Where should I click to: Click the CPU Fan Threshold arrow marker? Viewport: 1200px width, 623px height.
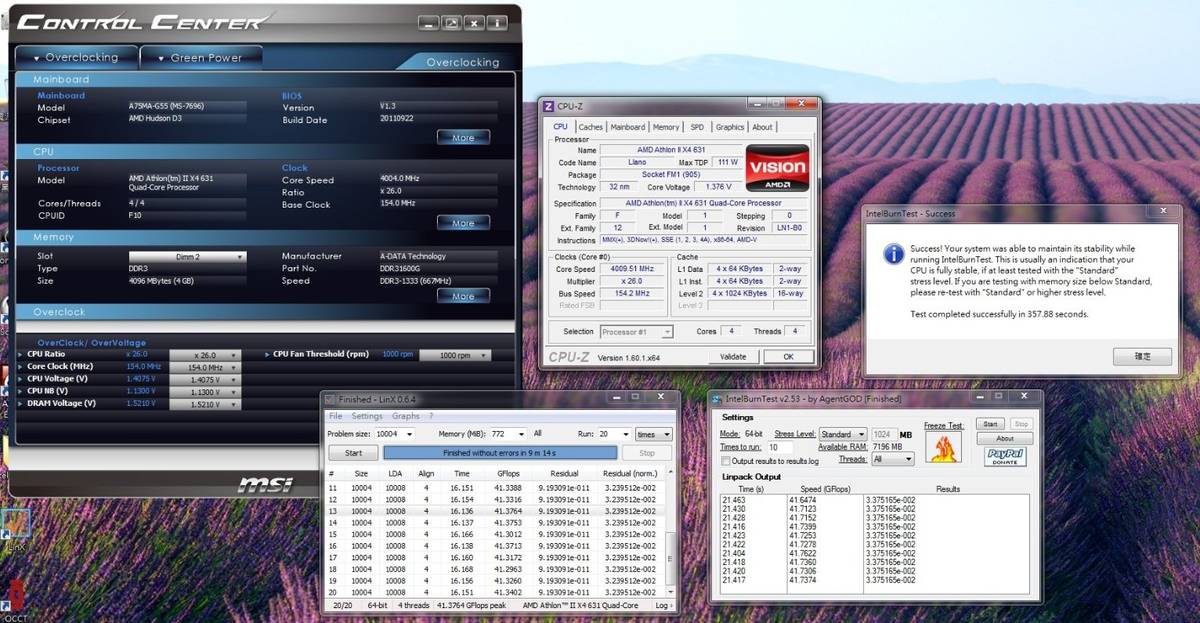268,354
